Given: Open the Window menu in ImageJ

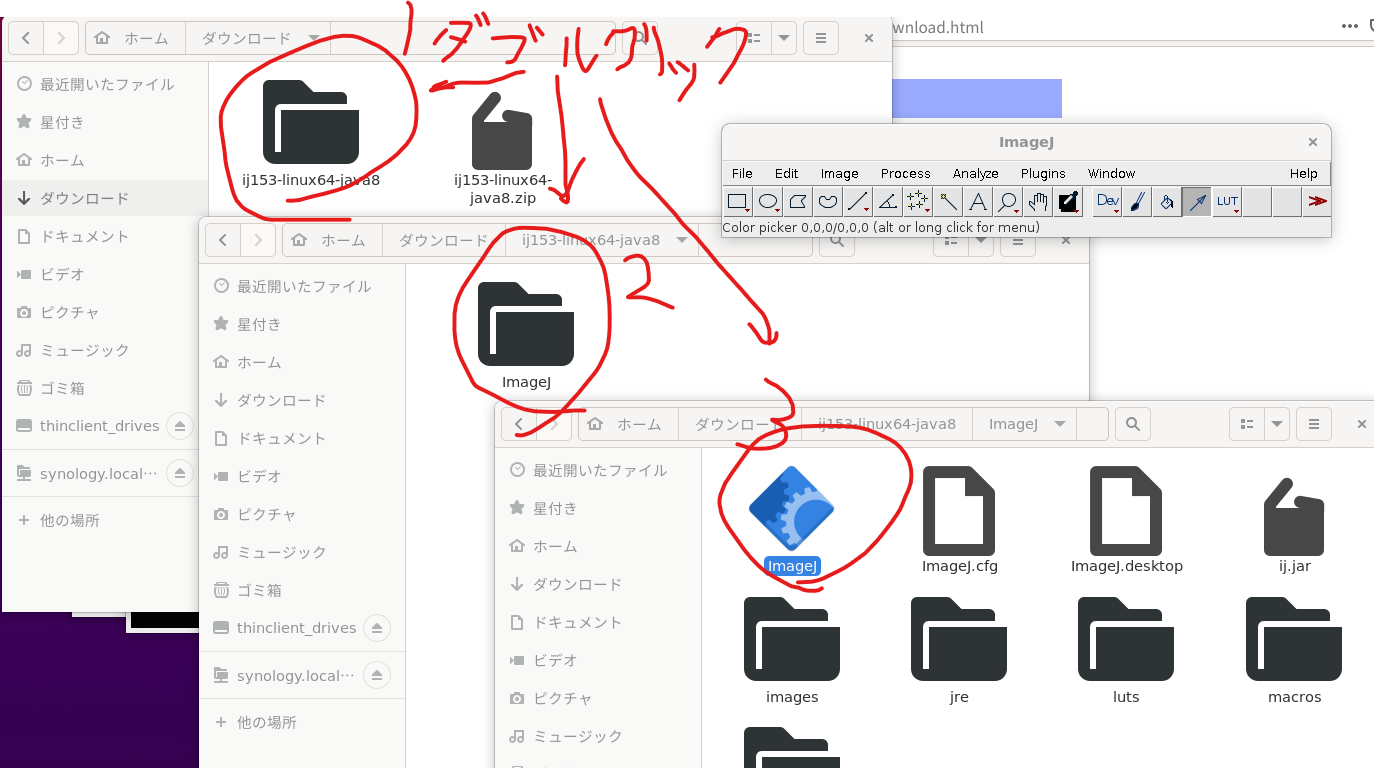Looking at the screenshot, I should [x=1112, y=173].
